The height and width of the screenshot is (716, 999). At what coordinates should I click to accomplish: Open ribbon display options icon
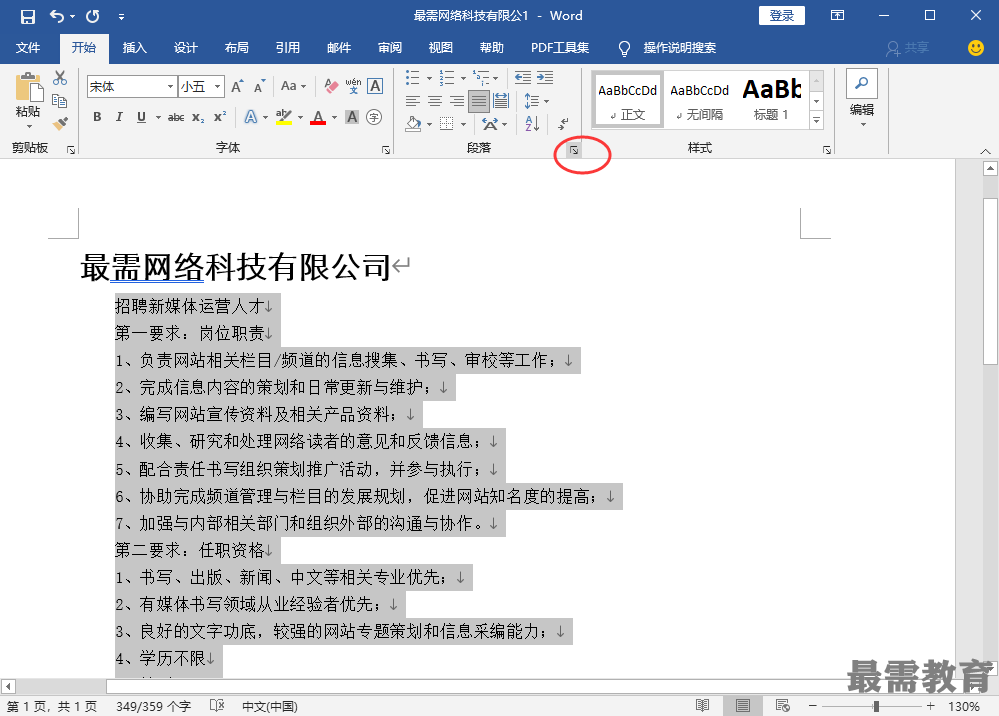click(838, 16)
